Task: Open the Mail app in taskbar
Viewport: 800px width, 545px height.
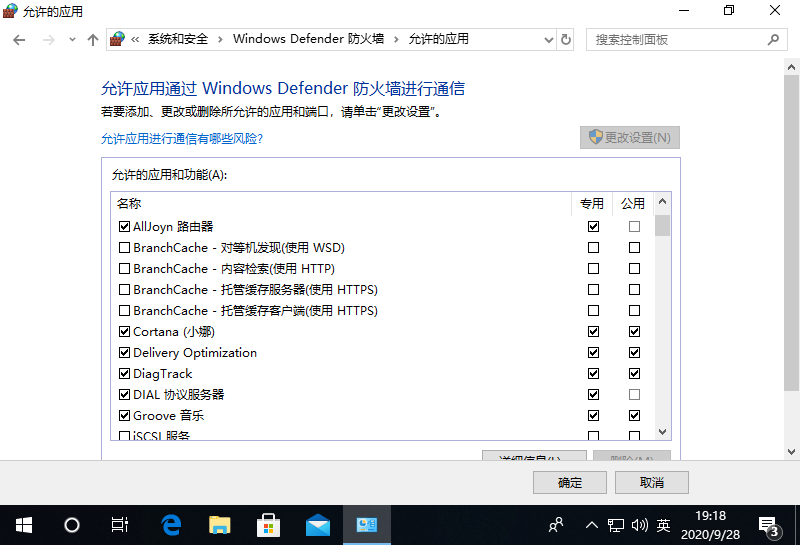Action: click(x=318, y=525)
